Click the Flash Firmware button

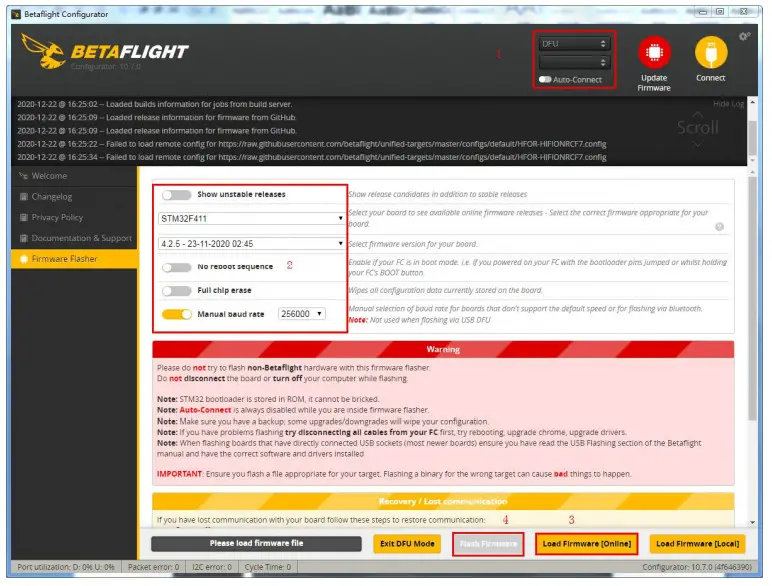[488, 544]
